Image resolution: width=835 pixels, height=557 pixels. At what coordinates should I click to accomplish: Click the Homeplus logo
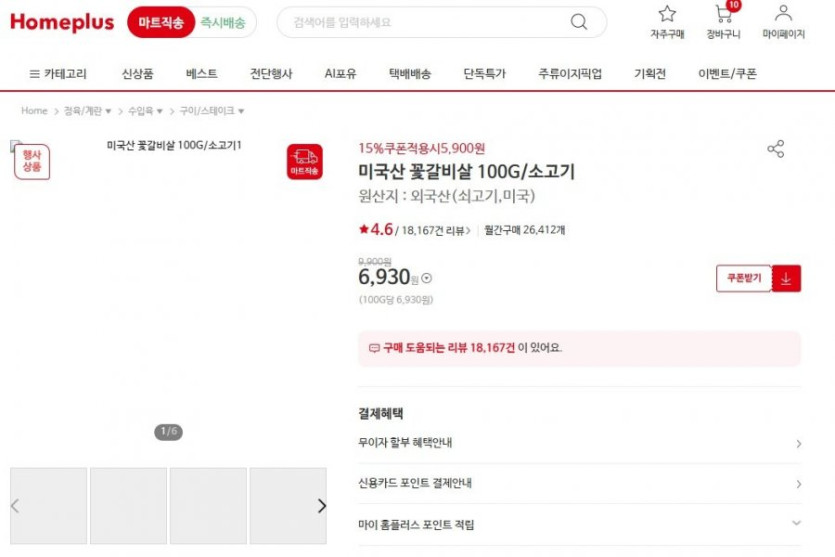[62, 22]
